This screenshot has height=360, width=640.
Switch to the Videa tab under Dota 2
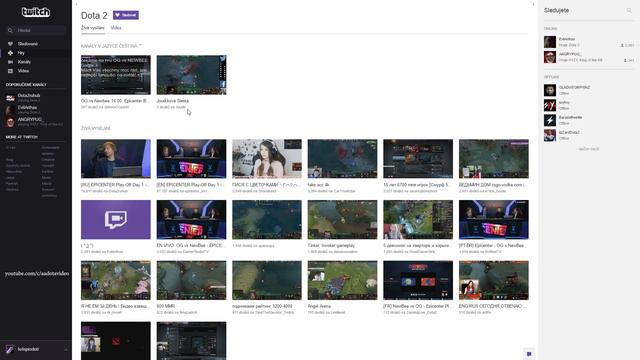click(116, 28)
